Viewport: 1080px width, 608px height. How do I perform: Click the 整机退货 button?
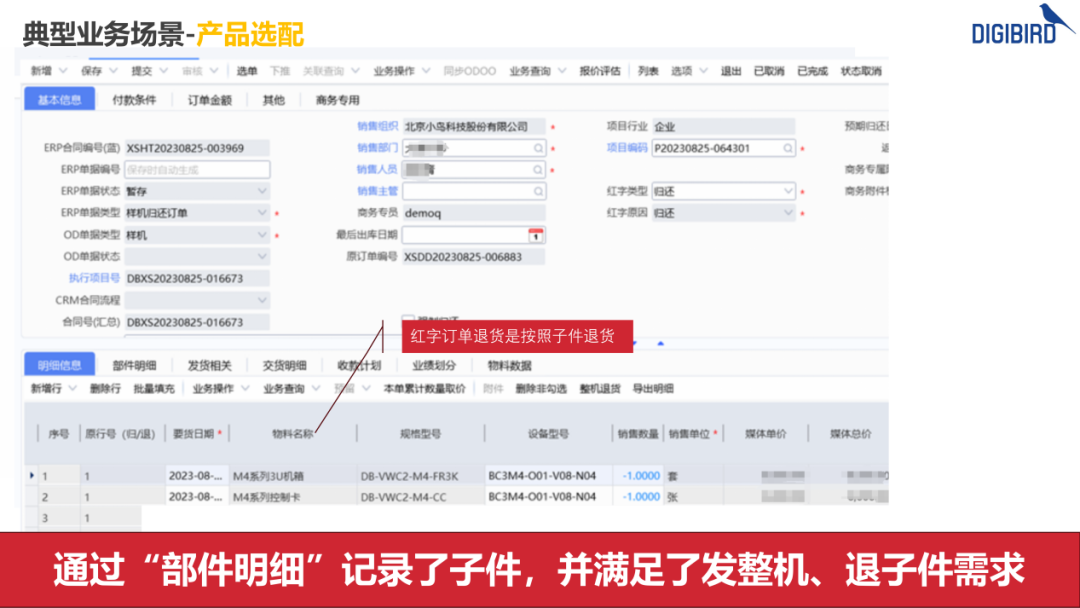pos(600,388)
